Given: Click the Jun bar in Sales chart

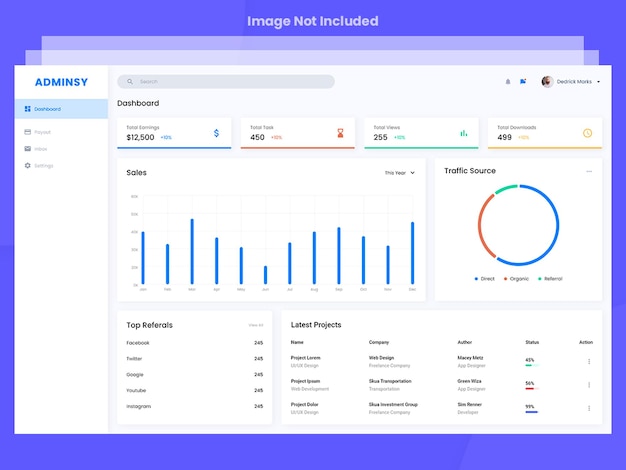Looking at the screenshot, I should tap(265, 275).
